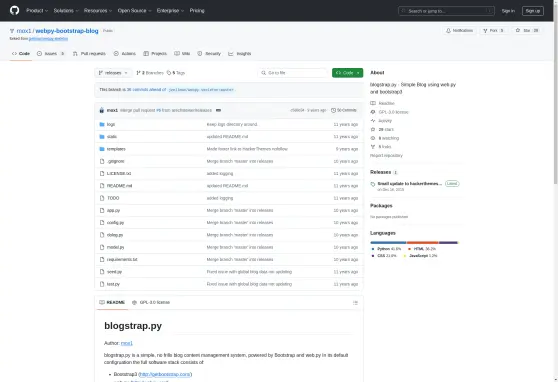This screenshot has width=558, height=382.
Task: Expand the Open Source menu
Action: point(134,11)
